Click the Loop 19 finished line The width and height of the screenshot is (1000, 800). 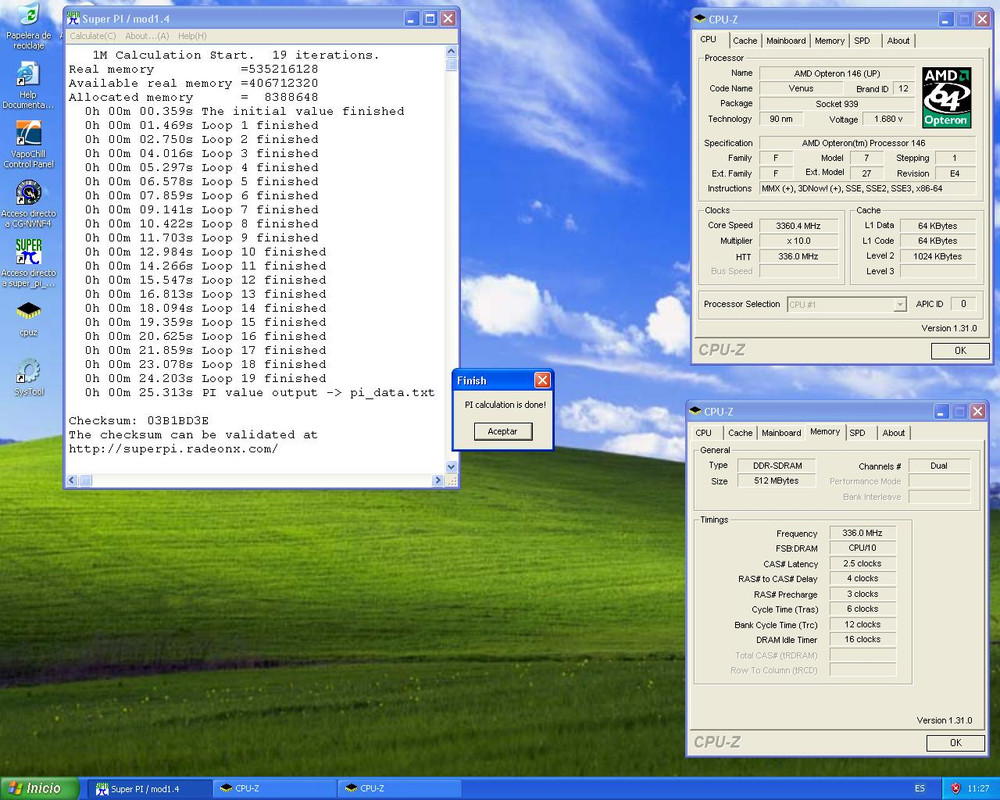[205, 378]
